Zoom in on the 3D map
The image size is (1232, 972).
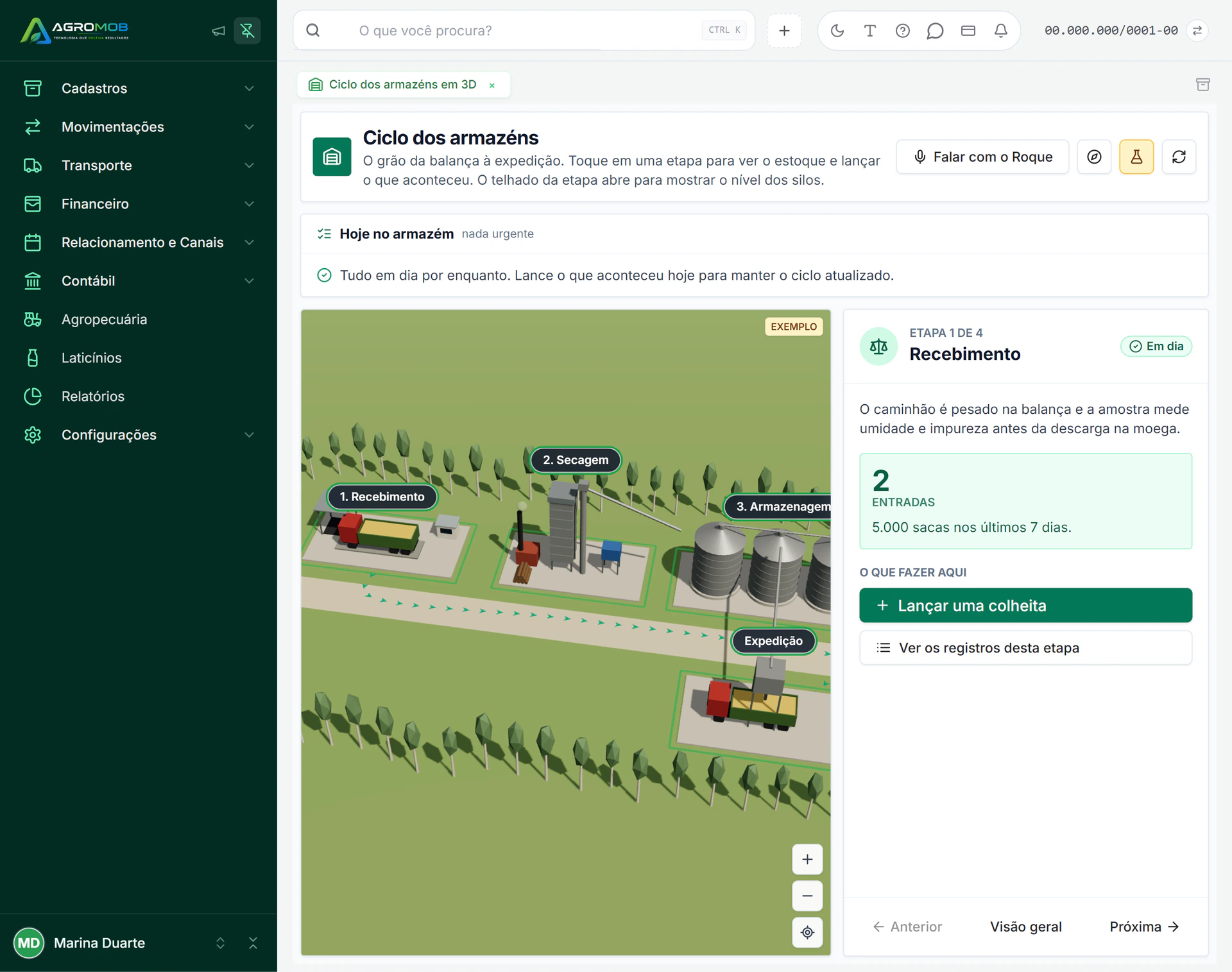(x=807, y=859)
